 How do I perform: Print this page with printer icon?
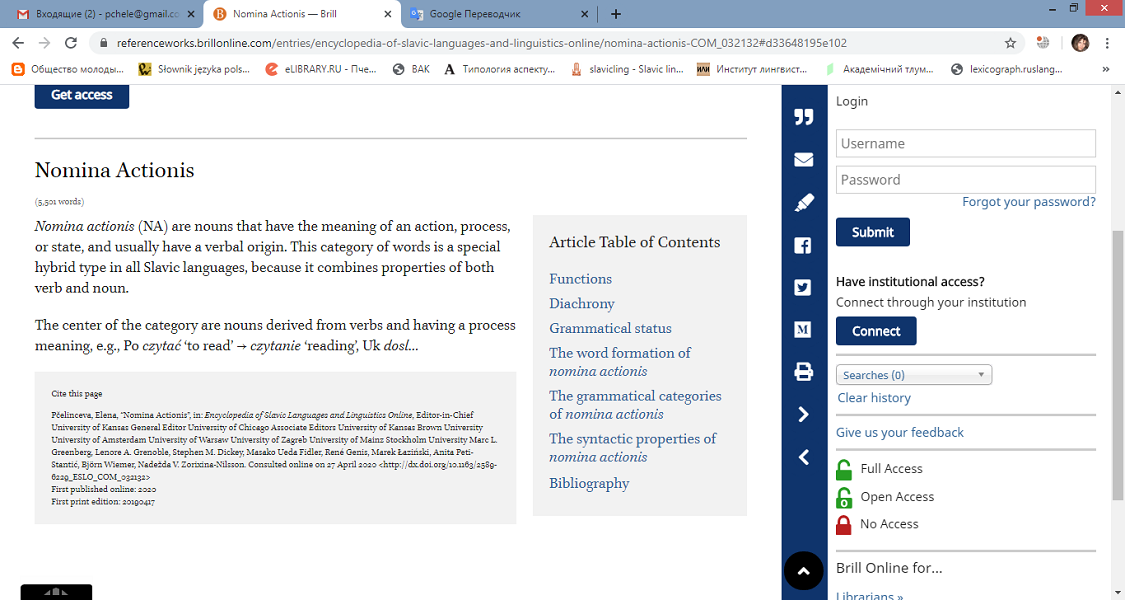pos(804,372)
